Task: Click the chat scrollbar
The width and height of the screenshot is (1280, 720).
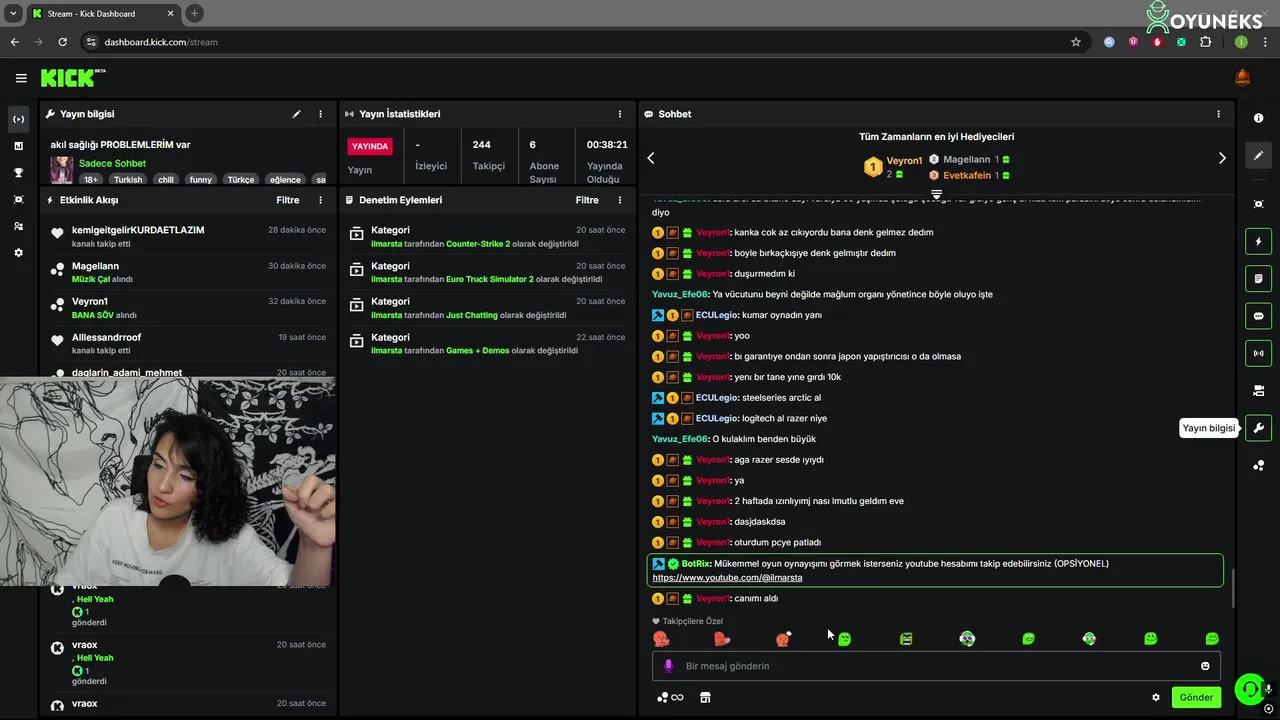Action: (1232, 588)
